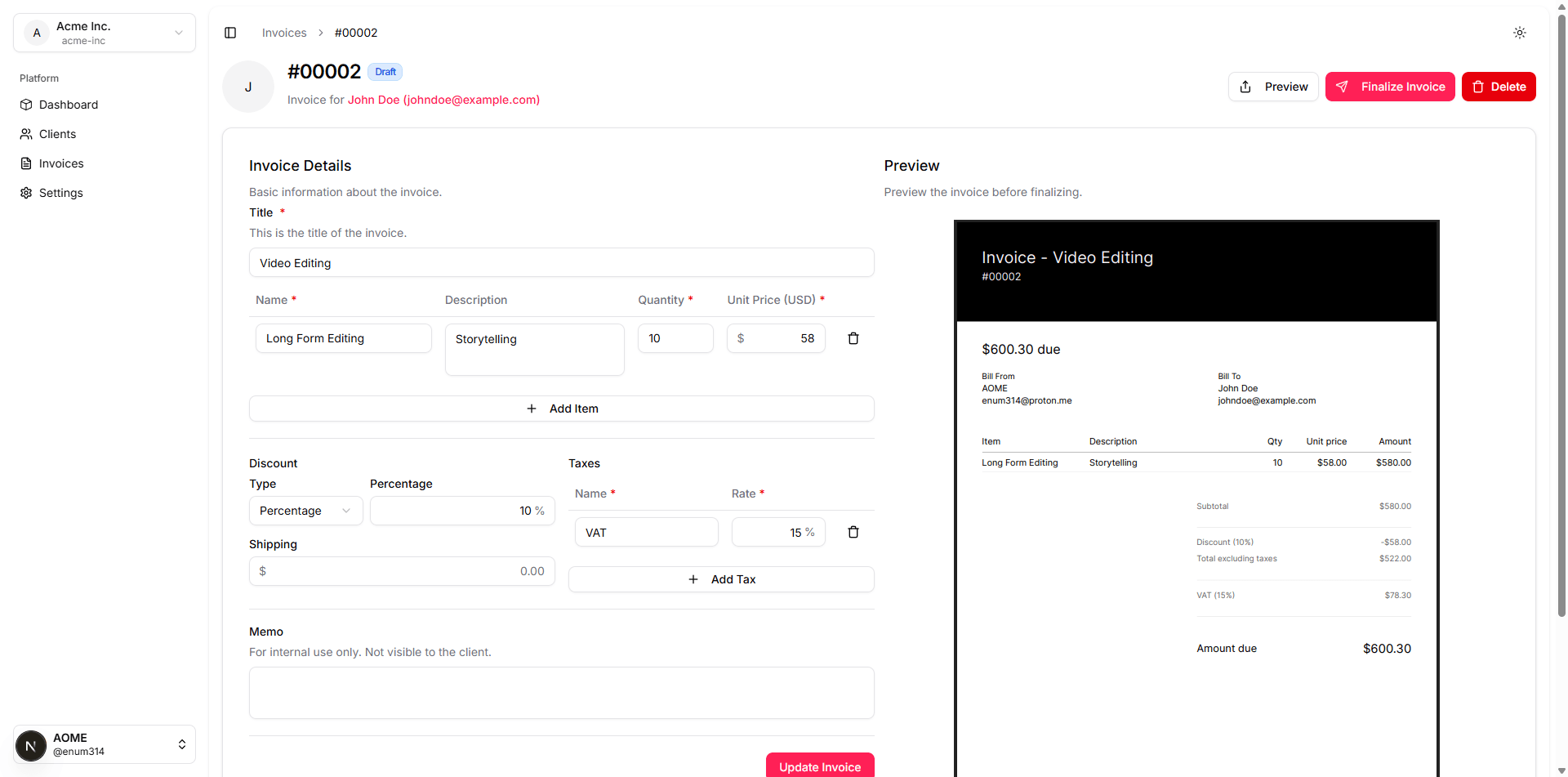Click the J client avatar circle
The width and height of the screenshot is (1568, 777).
click(248, 87)
